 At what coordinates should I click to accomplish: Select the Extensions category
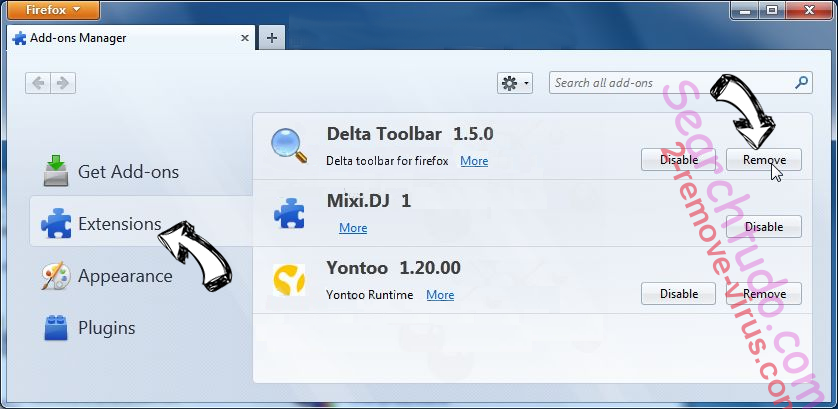tap(119, 224)
